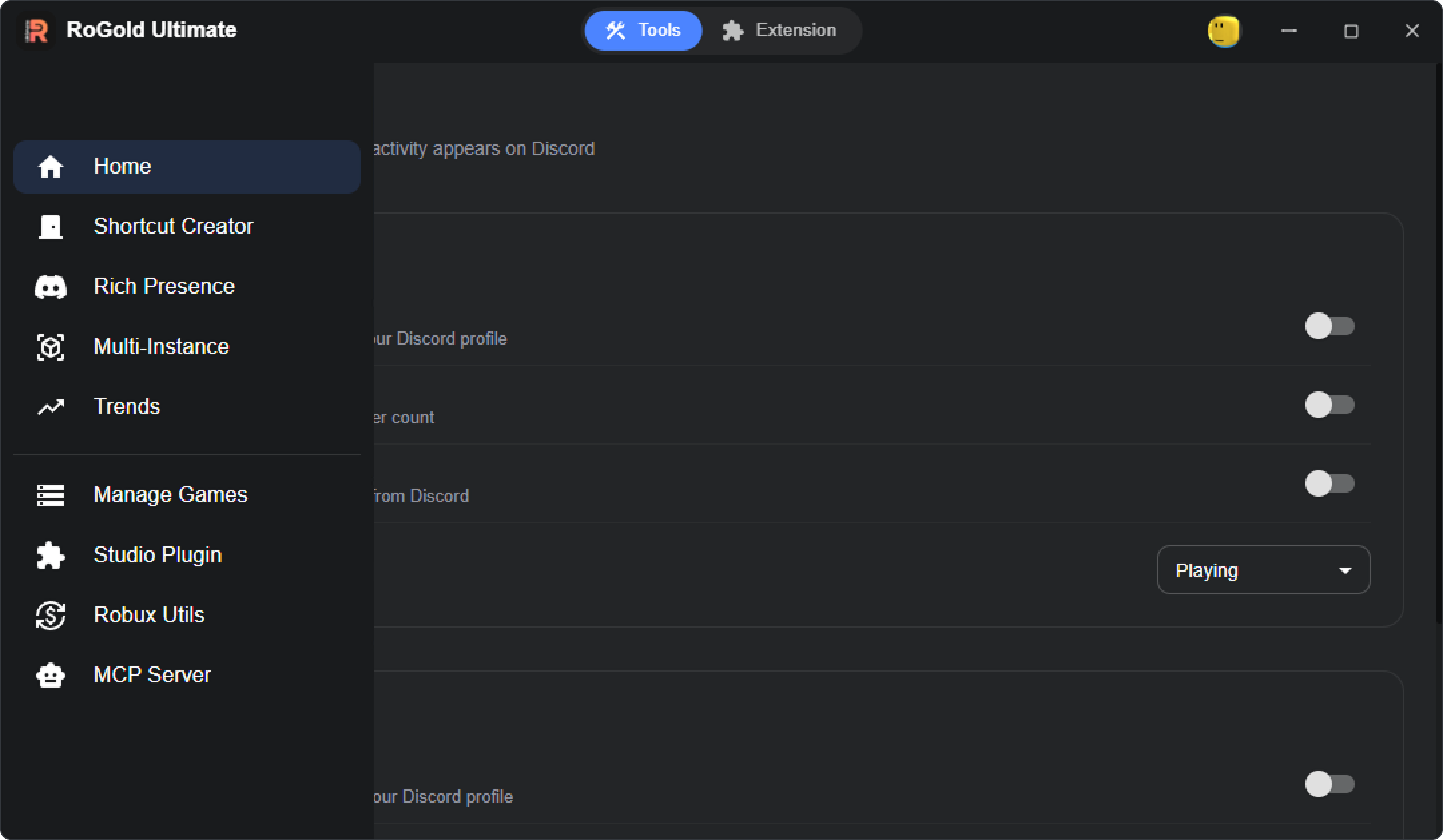Toggle the switch on the 'count' row

tap(1329, 405)
